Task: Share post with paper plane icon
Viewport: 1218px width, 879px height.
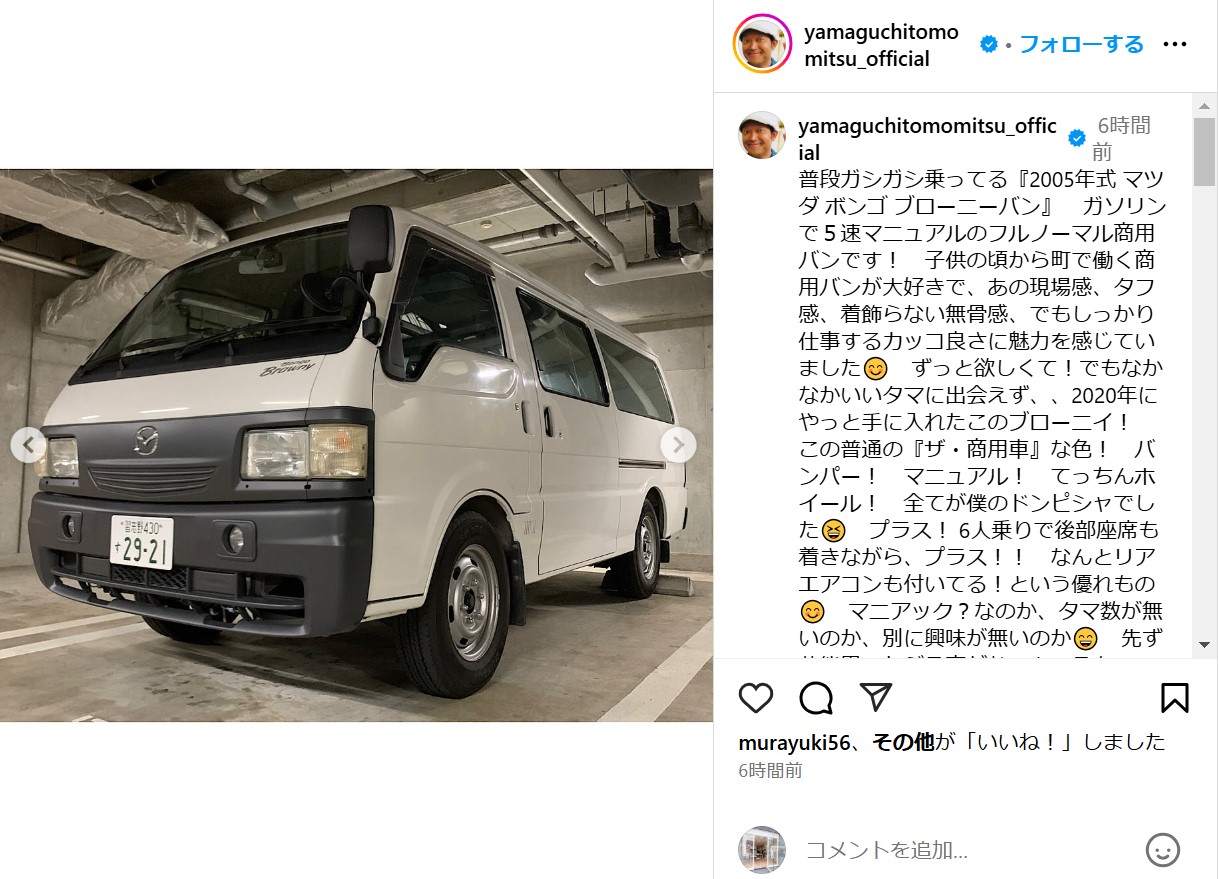Action: (875, 697)
